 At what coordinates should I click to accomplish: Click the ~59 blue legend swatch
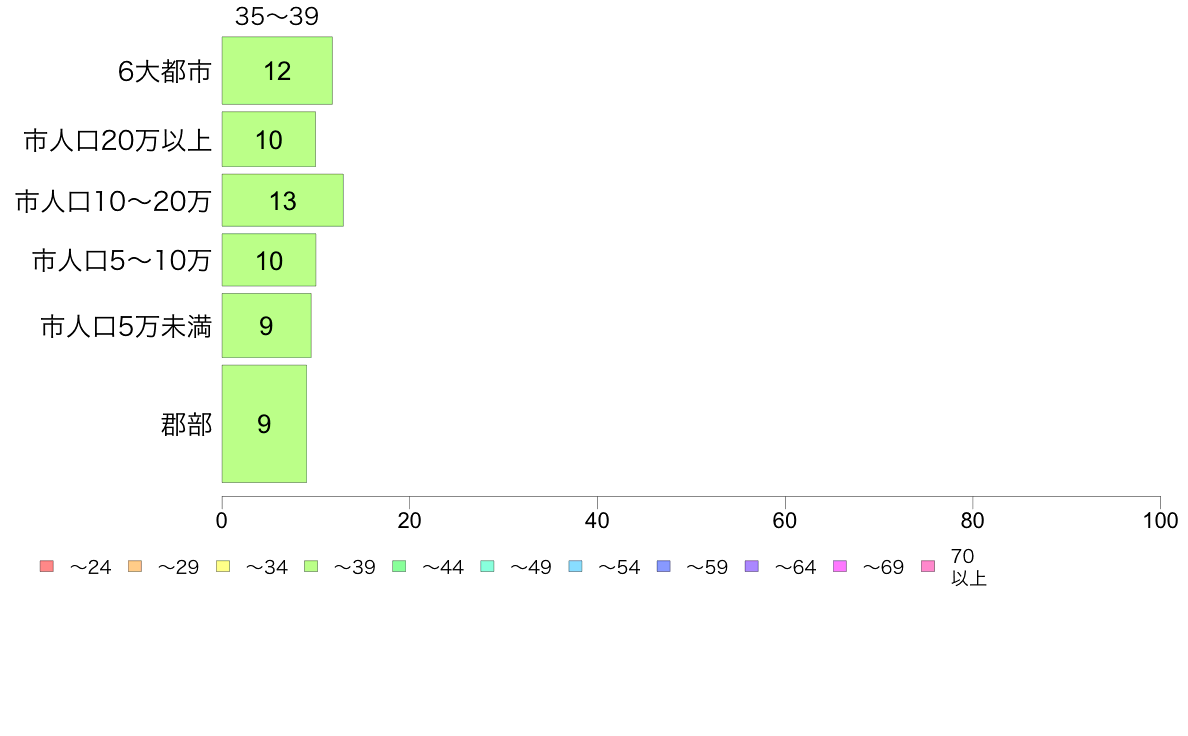click(664, 566)
